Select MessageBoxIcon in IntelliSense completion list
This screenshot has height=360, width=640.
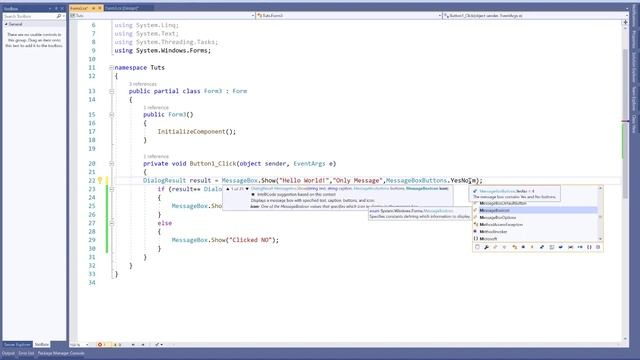point(535,210)
